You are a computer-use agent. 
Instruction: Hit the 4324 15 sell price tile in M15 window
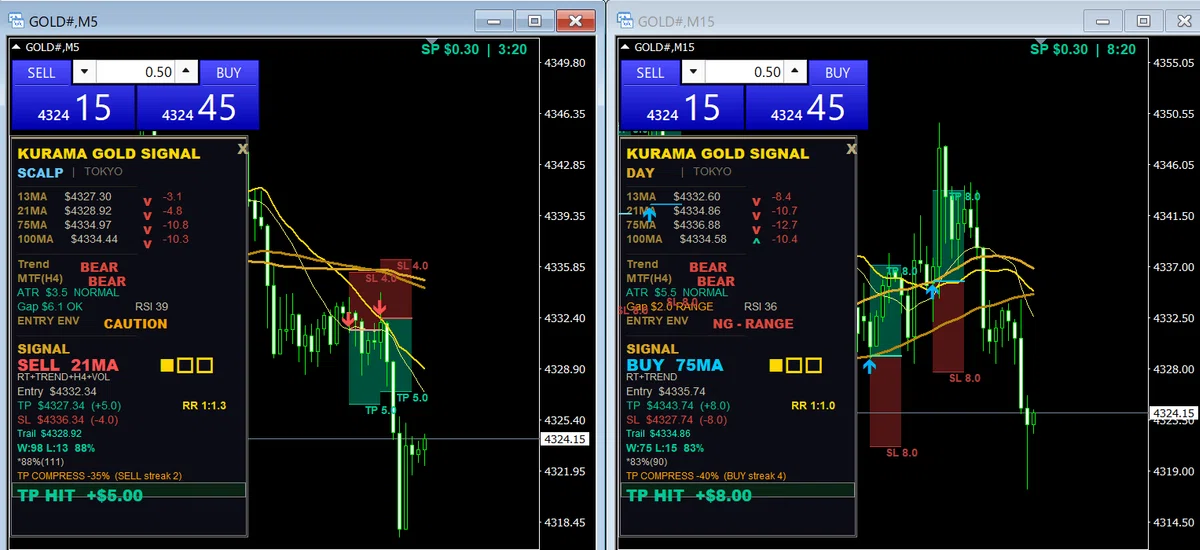point(682,108)
